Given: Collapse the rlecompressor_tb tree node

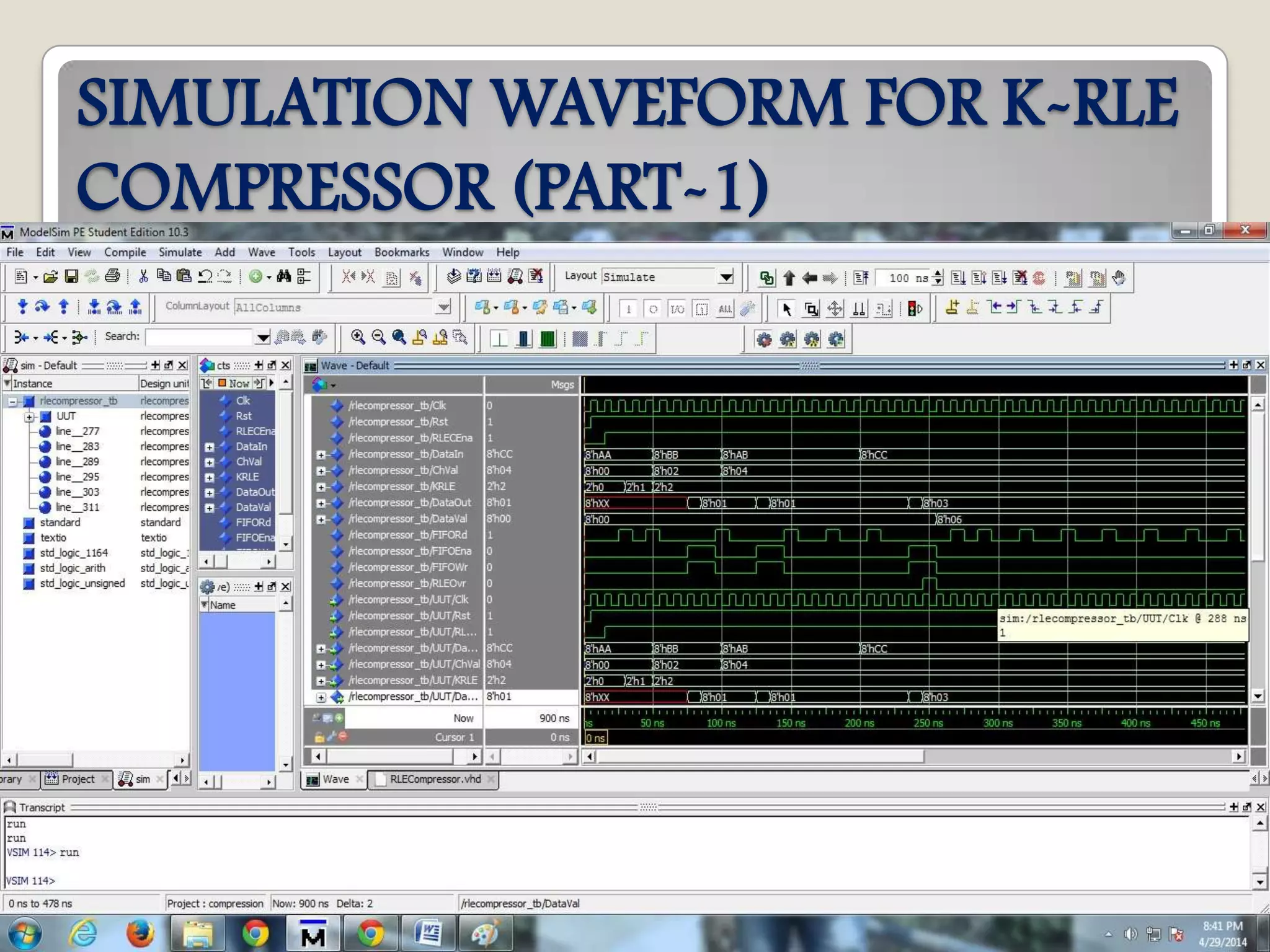Looking at the screenshot, I should [12, 402].
